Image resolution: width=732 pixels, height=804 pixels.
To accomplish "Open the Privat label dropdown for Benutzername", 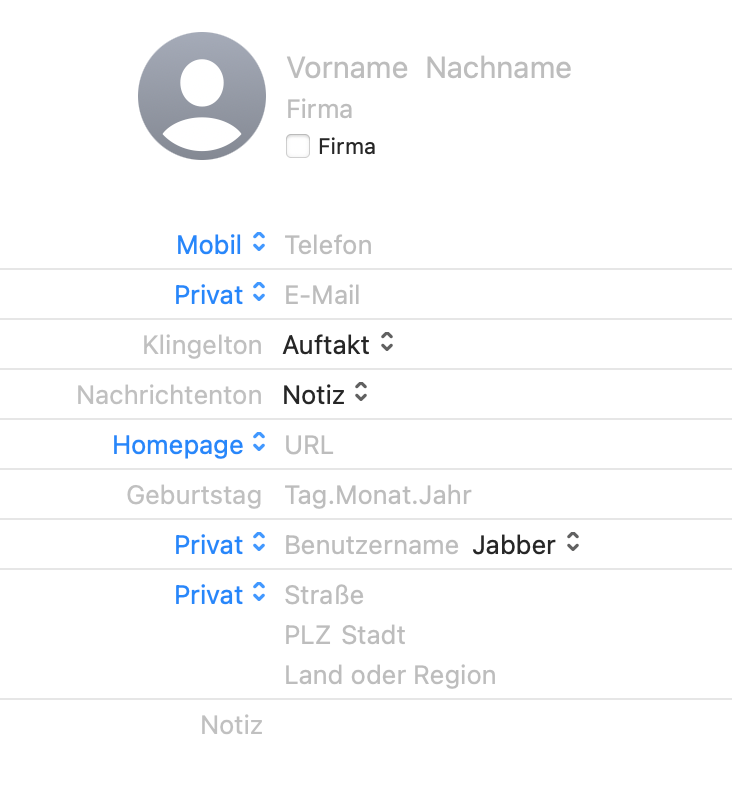I will point(221,545).
